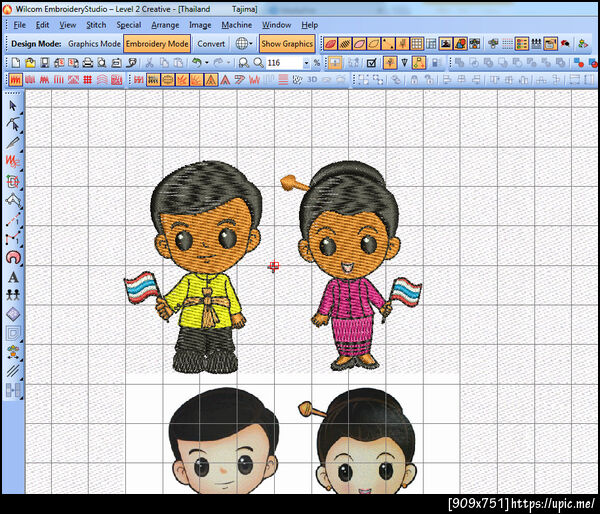This screenshot has height=514, width=600.
Task: Select first red Satin stitch type icon
Action: [x=16, y=80]
